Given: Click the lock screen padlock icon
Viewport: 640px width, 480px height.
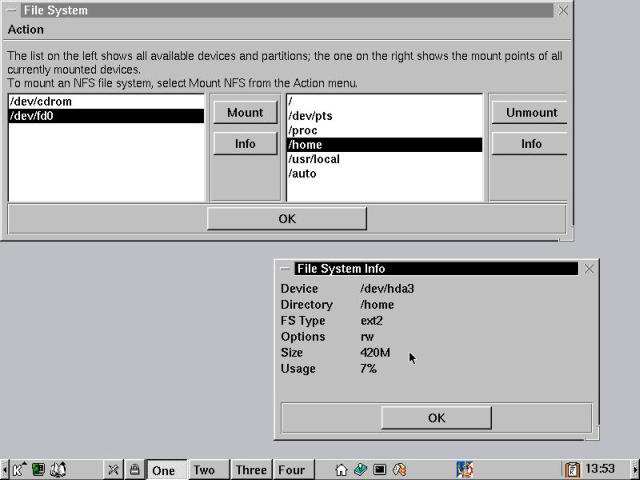Looking at the screenshot, I should [x=133, y=469].
